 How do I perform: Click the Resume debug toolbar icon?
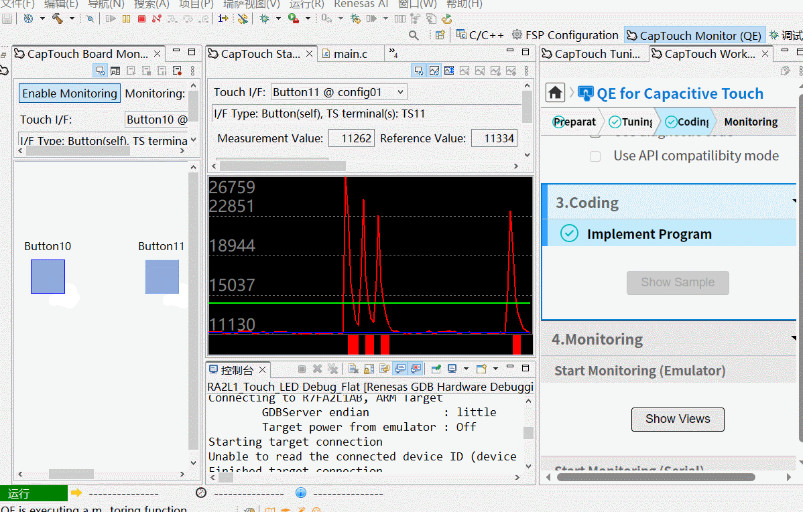click(x=111, y=19)
